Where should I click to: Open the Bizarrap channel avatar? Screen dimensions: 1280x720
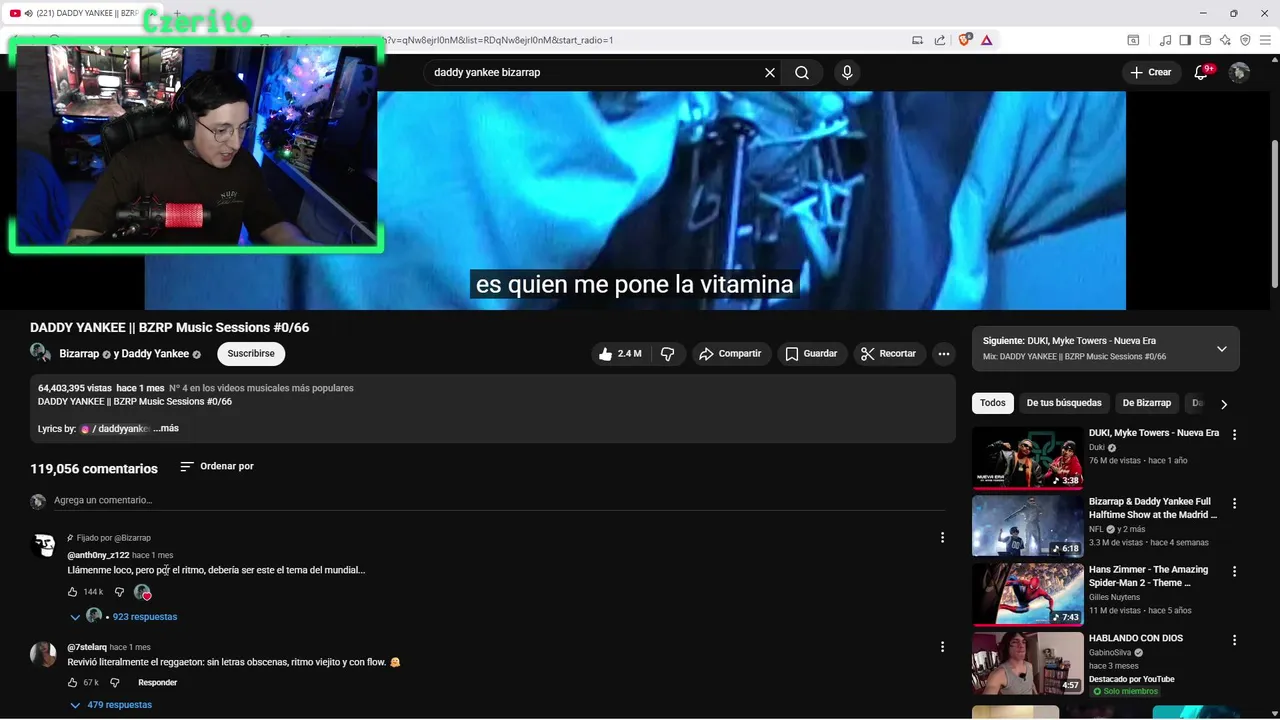pyautogui.click(x=41, y=353)
